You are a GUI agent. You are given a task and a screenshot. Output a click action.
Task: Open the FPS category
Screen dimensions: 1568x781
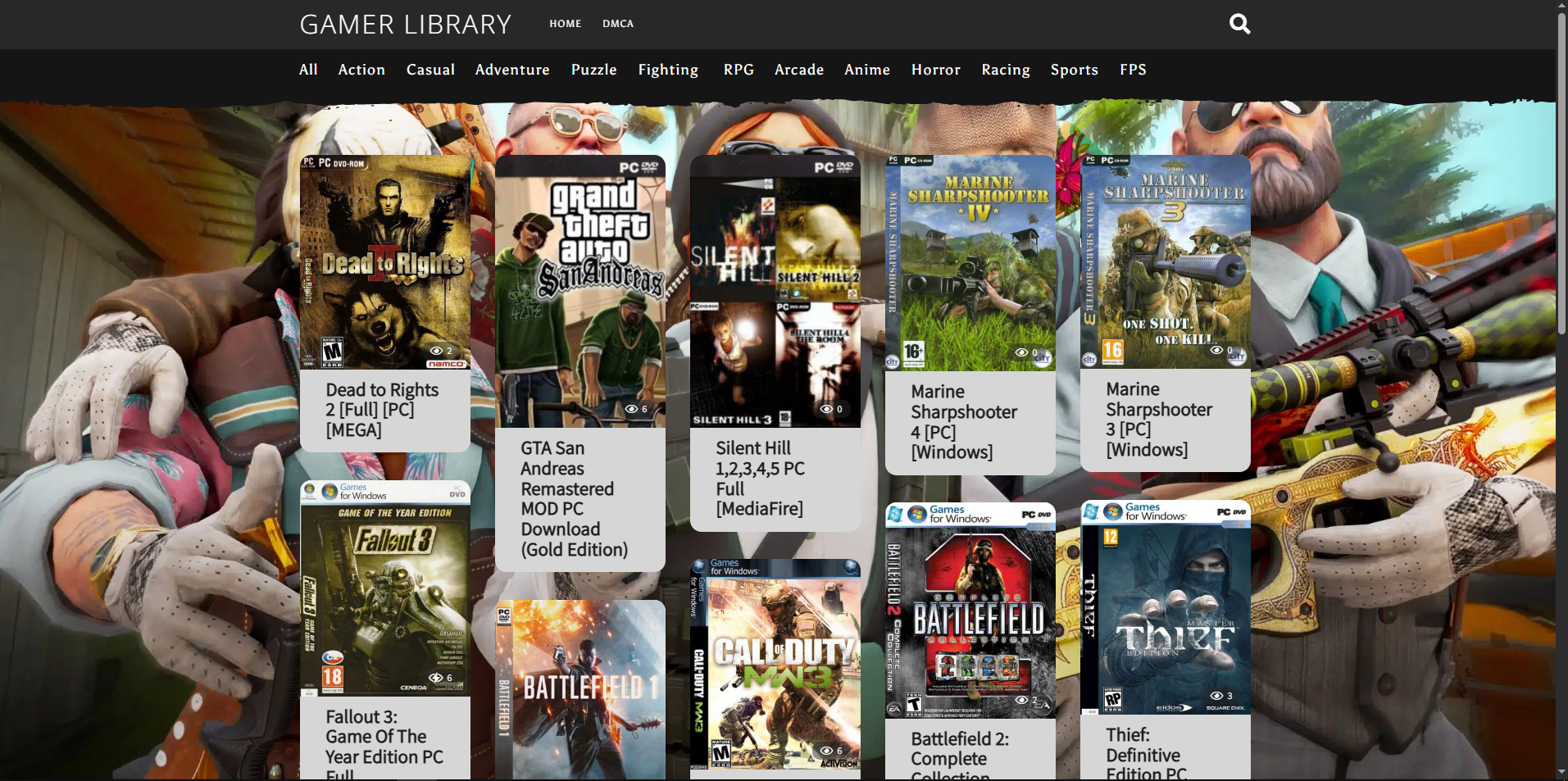(1133, 70)
